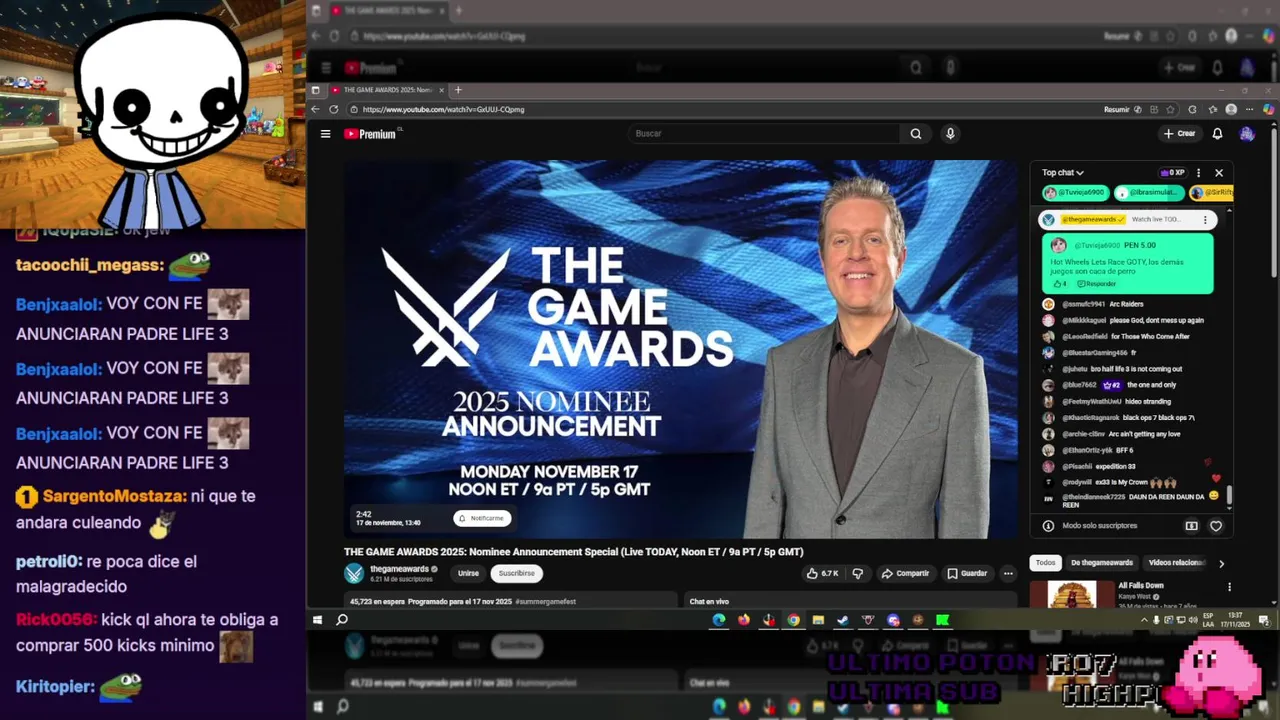Click the Suscribirse button
The image size is (1280, 720).
click(x=516, y=573)
